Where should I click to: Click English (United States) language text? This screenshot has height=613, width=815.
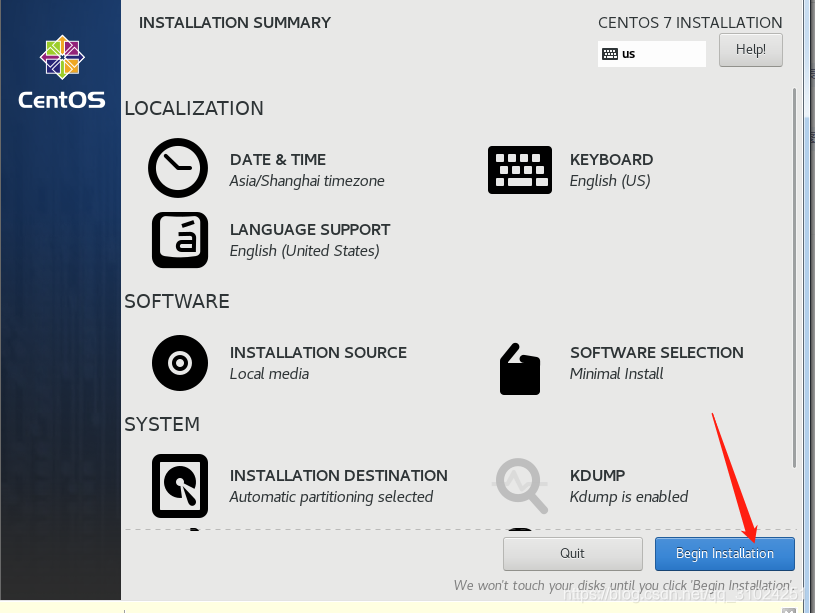[x=305, y=251]
